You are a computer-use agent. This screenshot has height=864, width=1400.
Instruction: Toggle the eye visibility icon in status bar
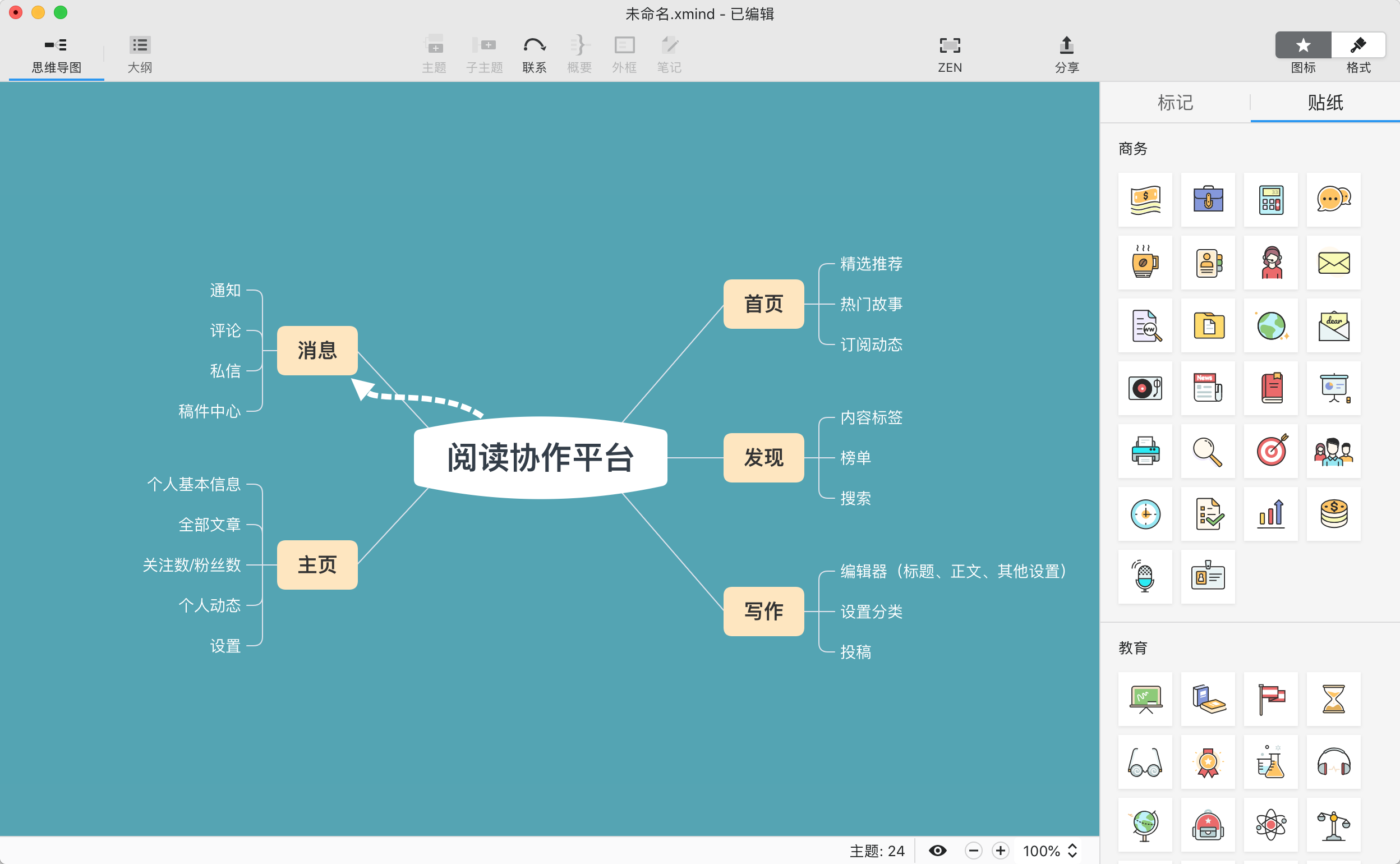(937, 851)
